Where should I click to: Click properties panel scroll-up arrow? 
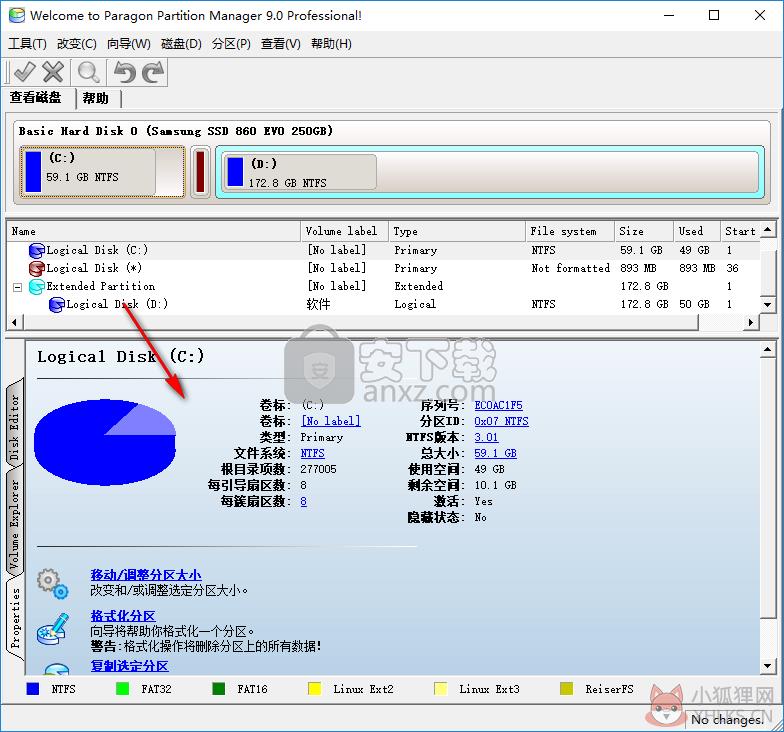(x=768, y=350)
